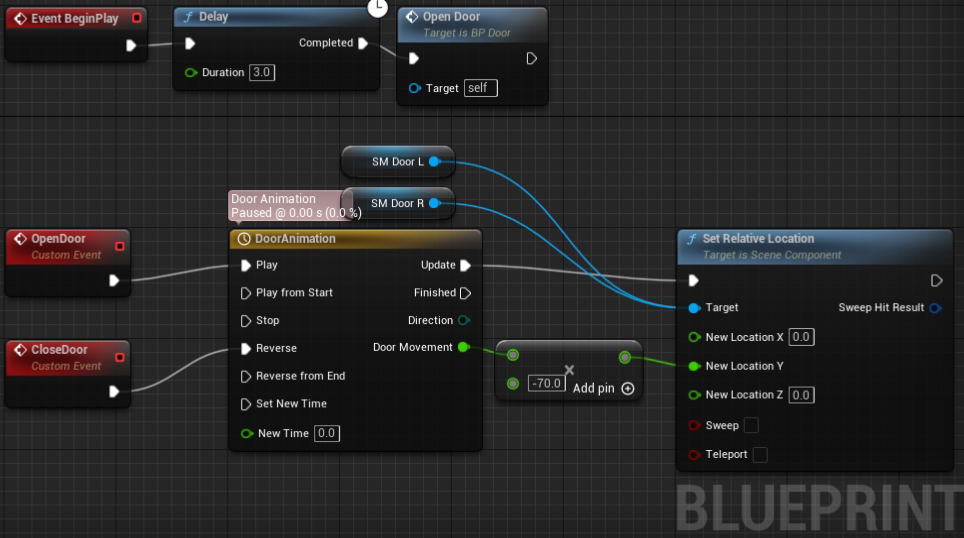This screenshot has width=964, height=538.
Task: Click the Open Door input execution pin
Action: pos(414,58)
